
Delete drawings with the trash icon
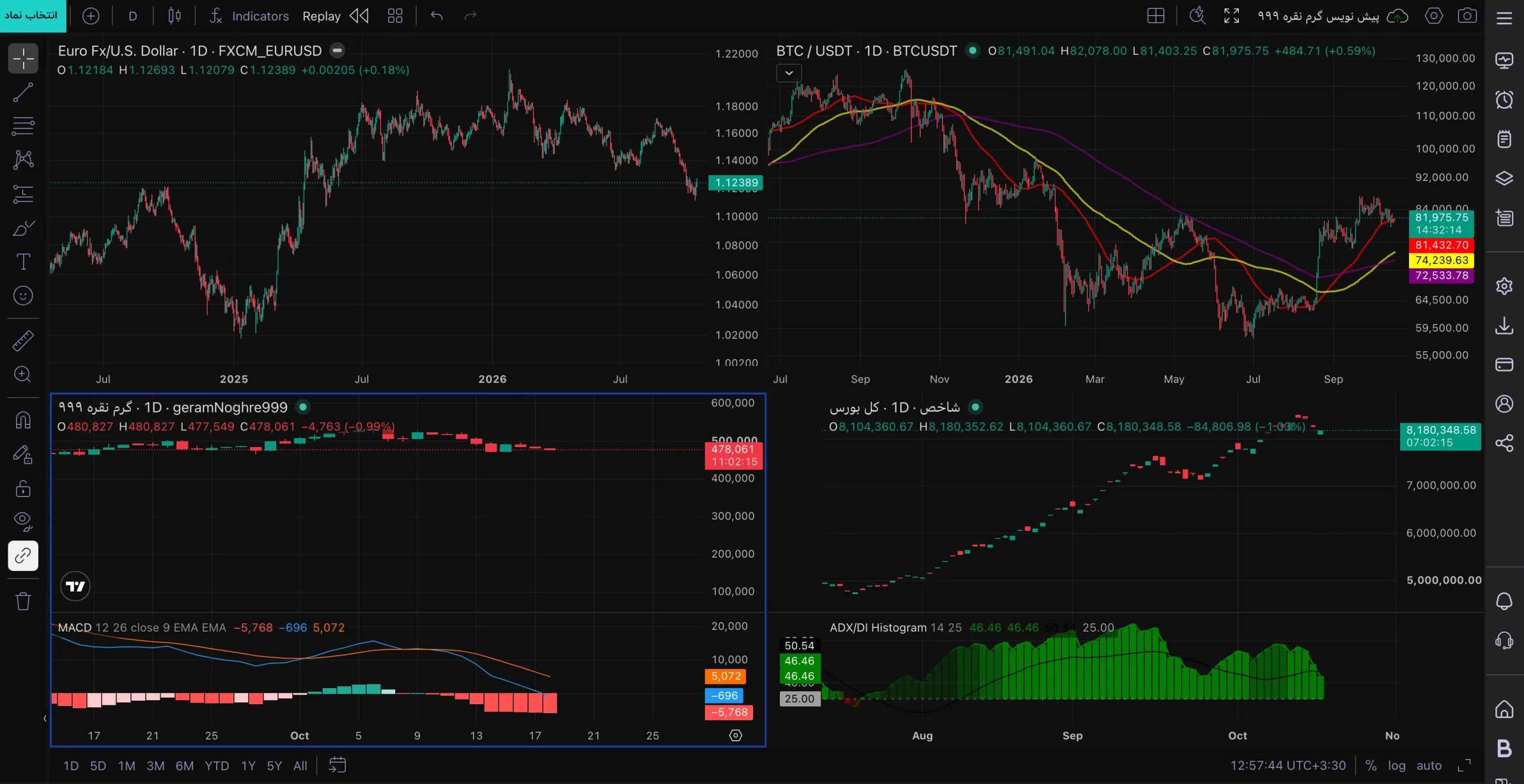tap(23, 601)
